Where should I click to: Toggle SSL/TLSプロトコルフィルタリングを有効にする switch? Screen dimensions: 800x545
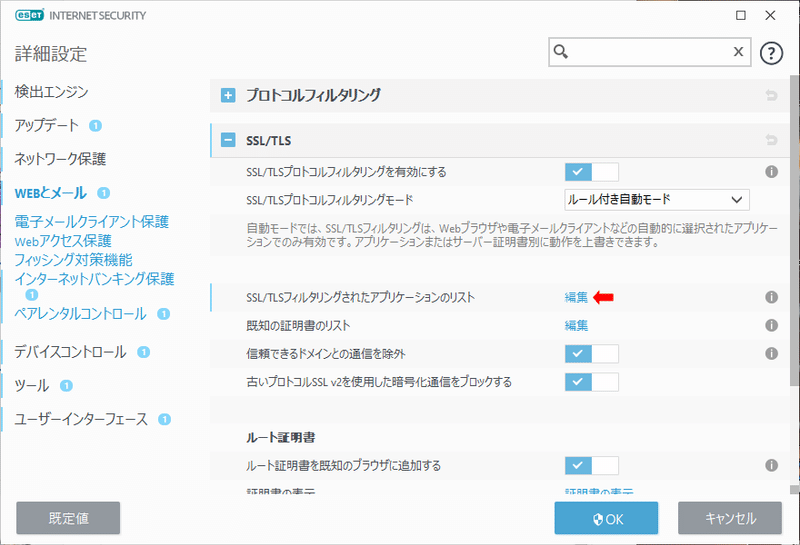coord(592,172)
